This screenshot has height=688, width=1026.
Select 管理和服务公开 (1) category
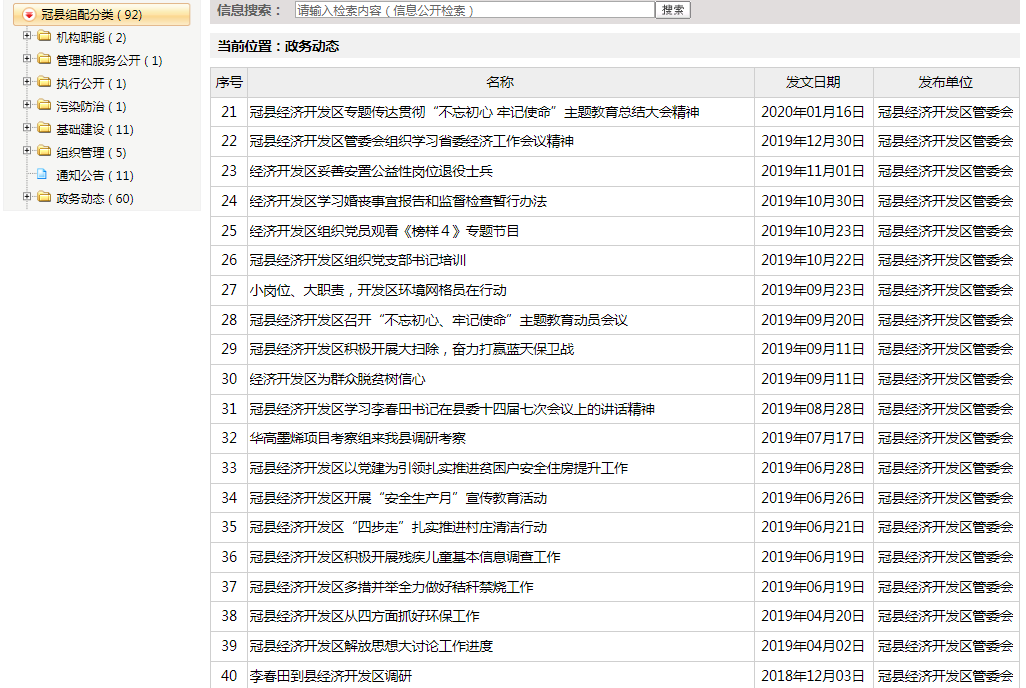(x=109, y=60)
